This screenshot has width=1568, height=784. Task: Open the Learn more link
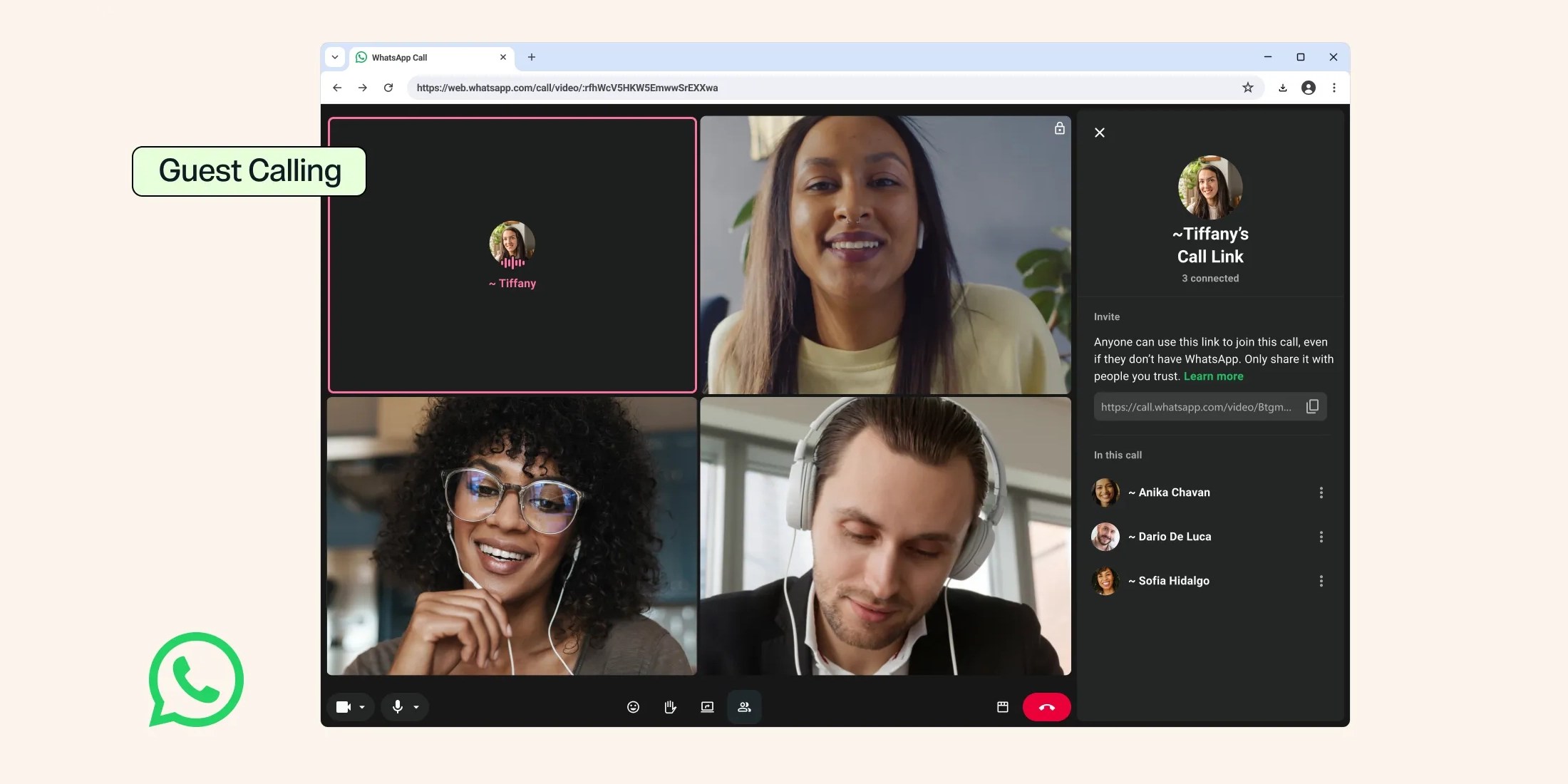(1213, 376)
